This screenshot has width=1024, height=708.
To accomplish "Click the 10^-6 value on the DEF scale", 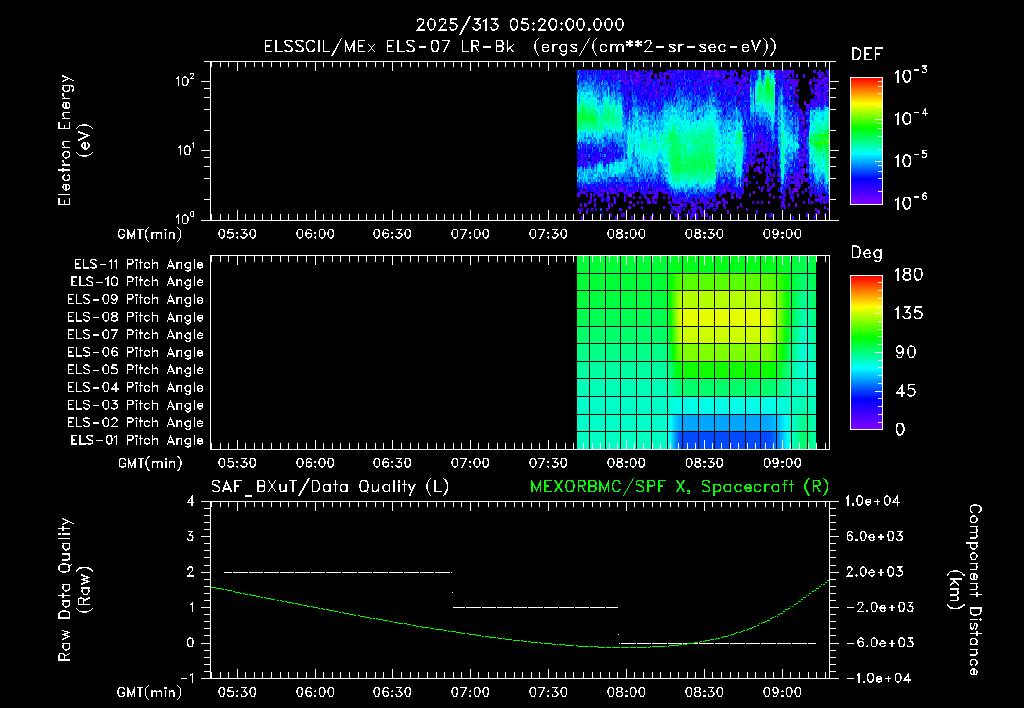I will click(910, 202).
